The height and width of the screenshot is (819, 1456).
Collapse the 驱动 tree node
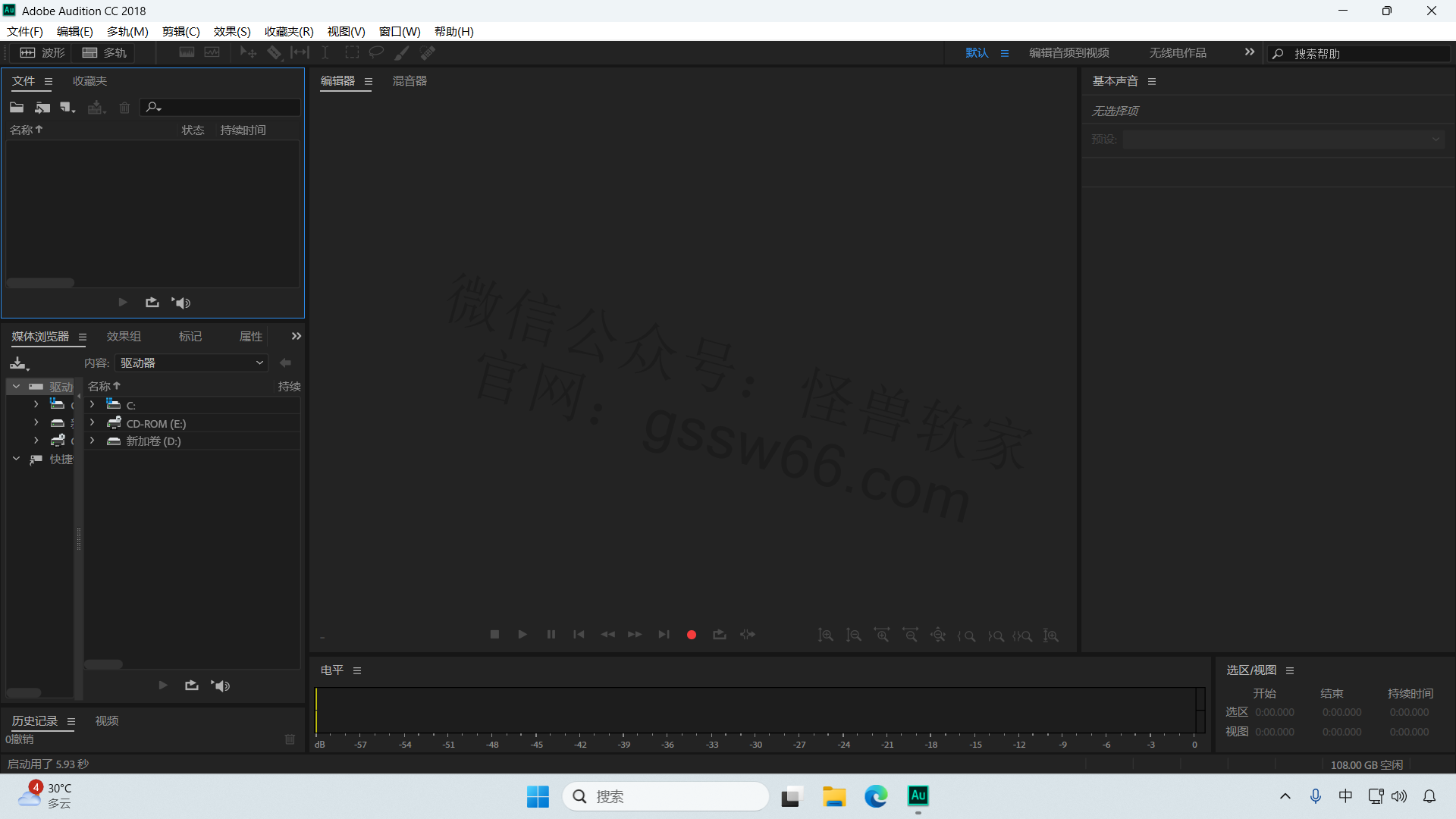tap(16, 387)
